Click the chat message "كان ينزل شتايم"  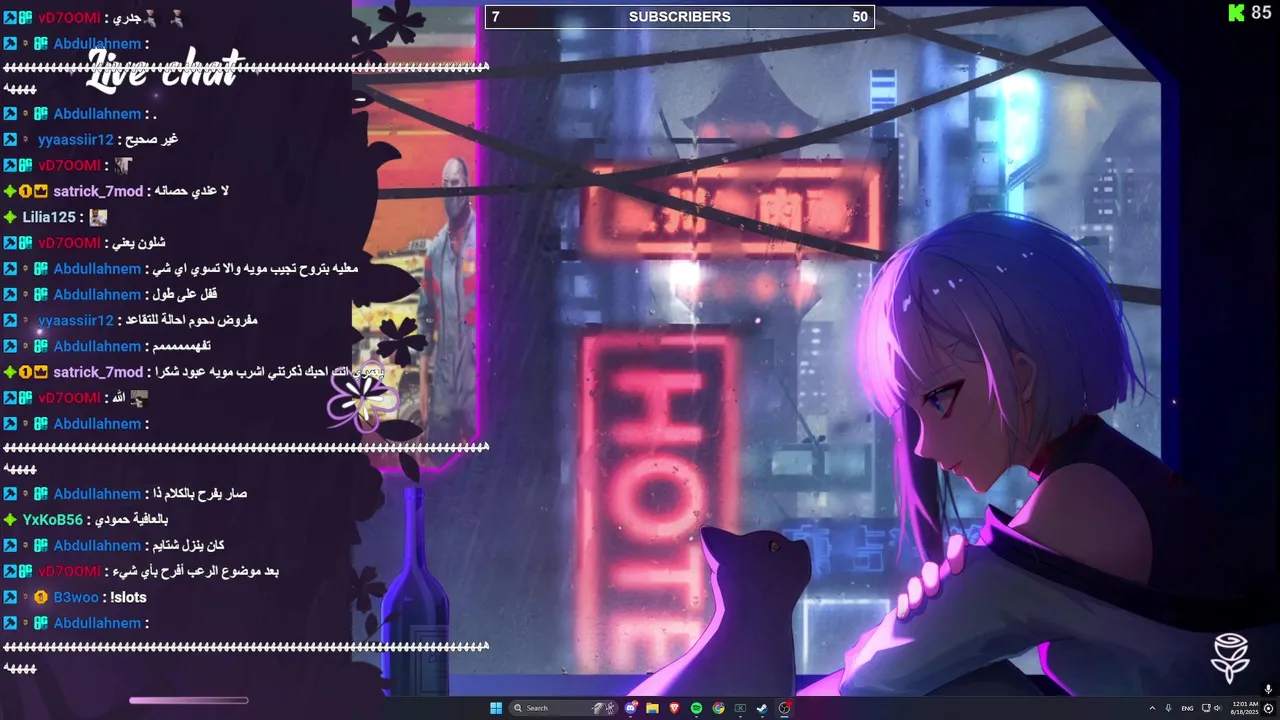[188, 546]
